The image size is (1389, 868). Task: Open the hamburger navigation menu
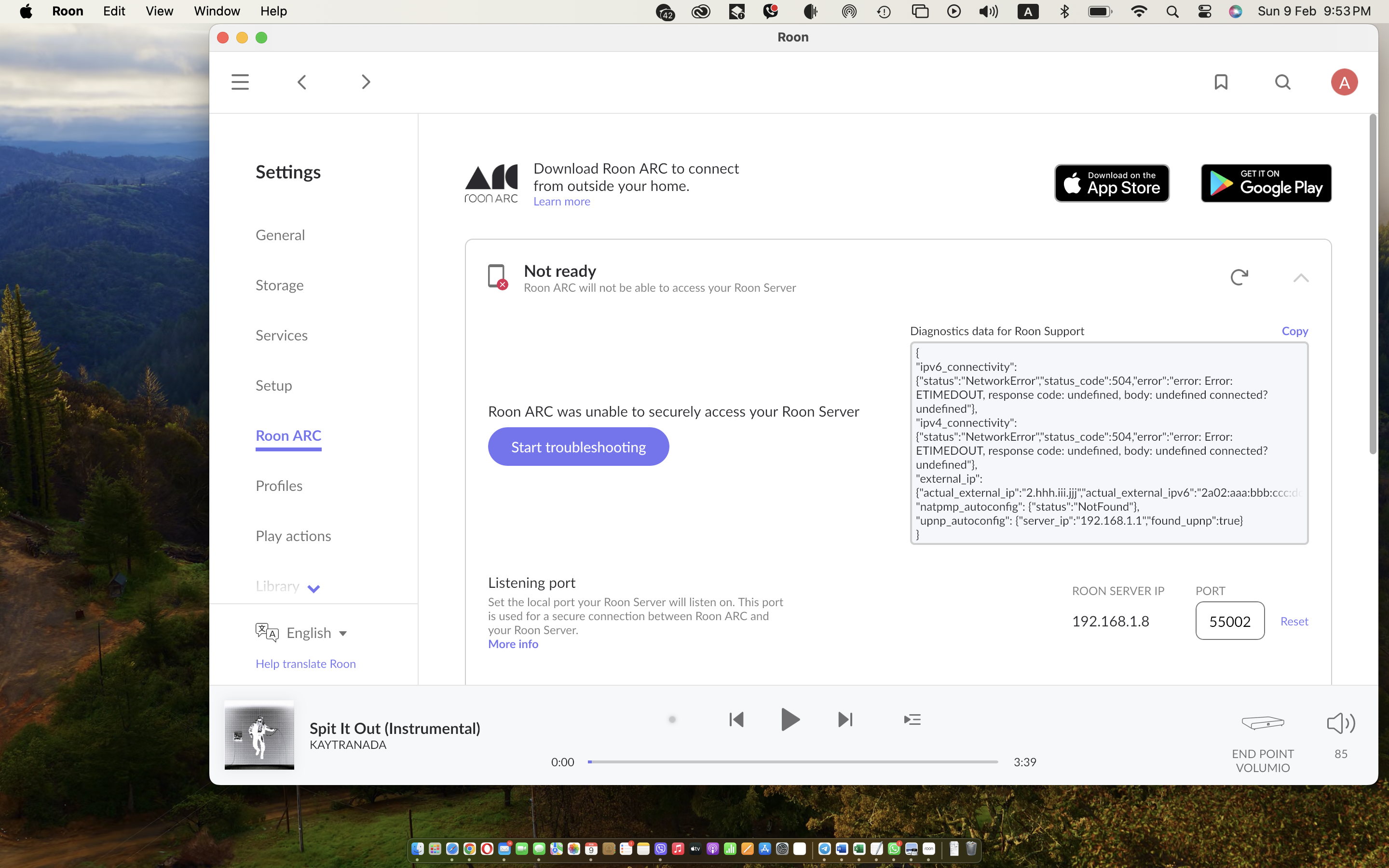tap(240, 82)
